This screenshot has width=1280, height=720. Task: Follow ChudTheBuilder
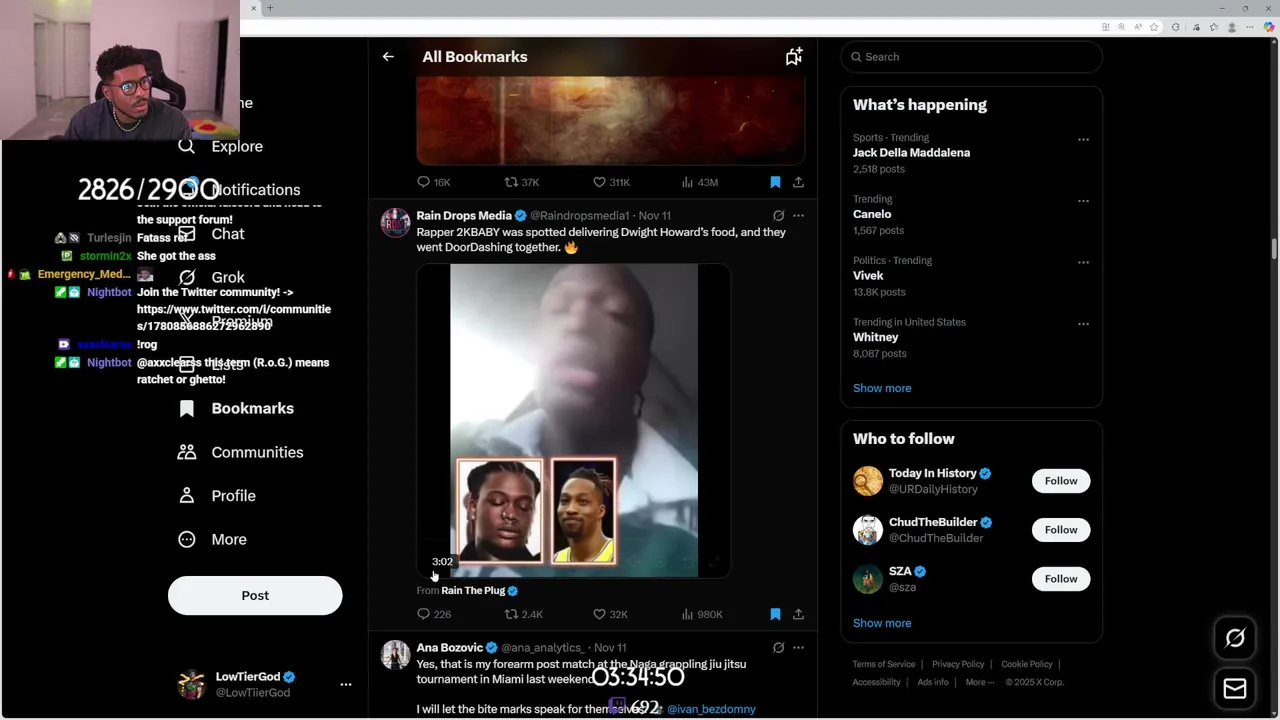[x=1061, y=530]
